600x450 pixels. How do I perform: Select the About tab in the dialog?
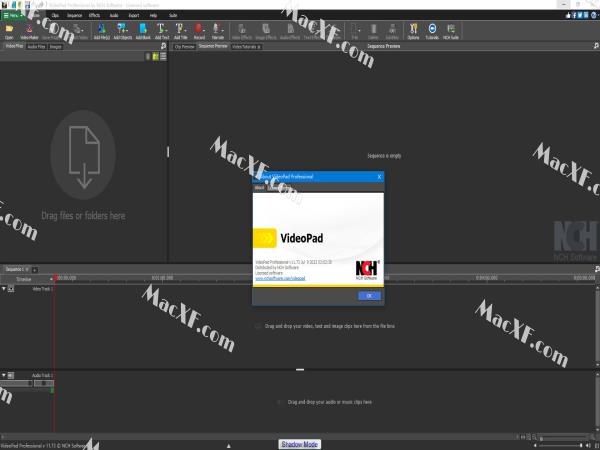pyautogui.click(x=259, y=188)
